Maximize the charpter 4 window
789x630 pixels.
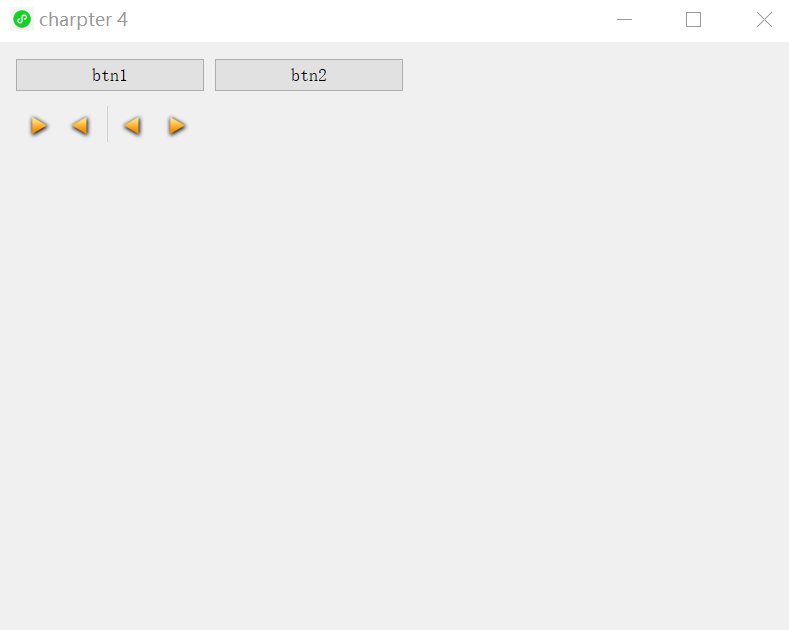click(x=693, y=20)
